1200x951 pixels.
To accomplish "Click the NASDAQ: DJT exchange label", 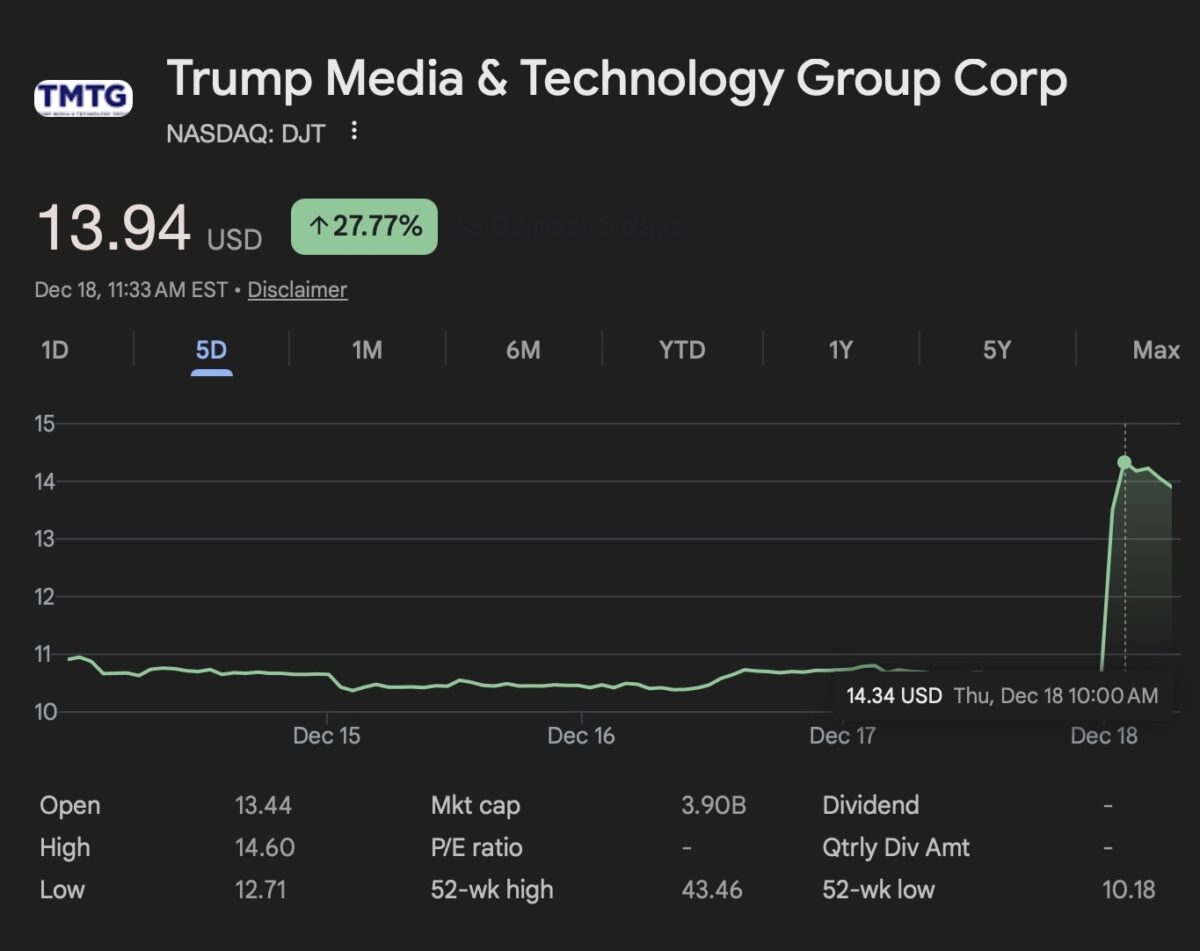I will click(243, 133).
